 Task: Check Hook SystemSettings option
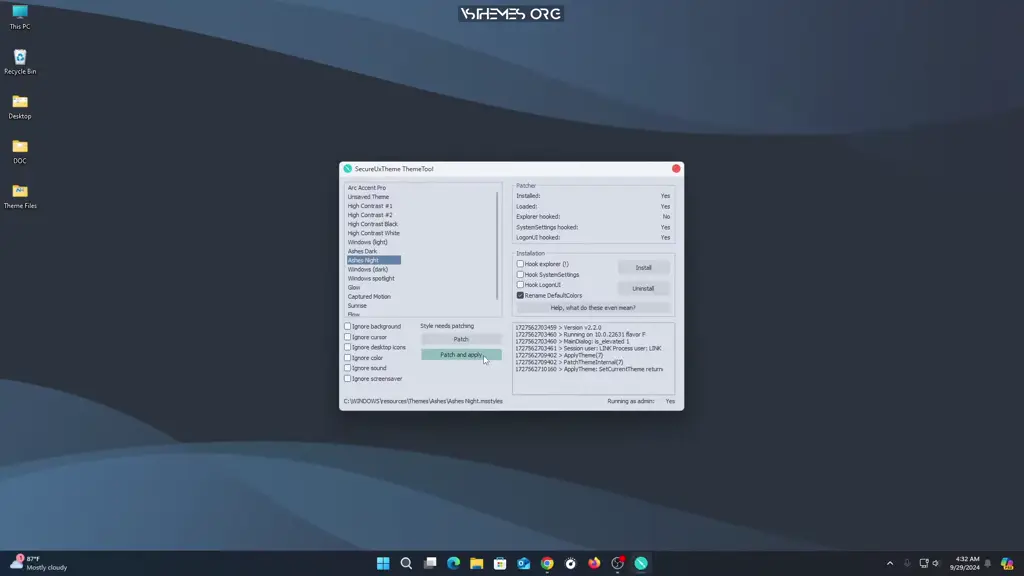click(520, 274)
